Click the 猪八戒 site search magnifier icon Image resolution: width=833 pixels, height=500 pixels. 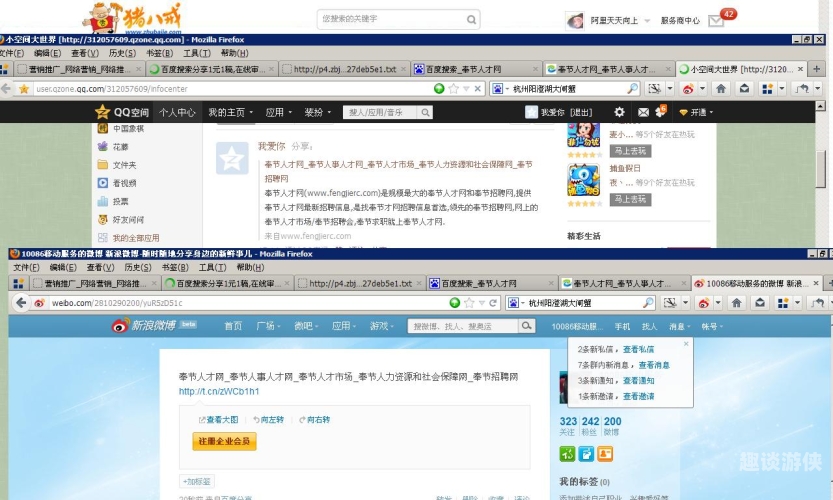[471, 20]
